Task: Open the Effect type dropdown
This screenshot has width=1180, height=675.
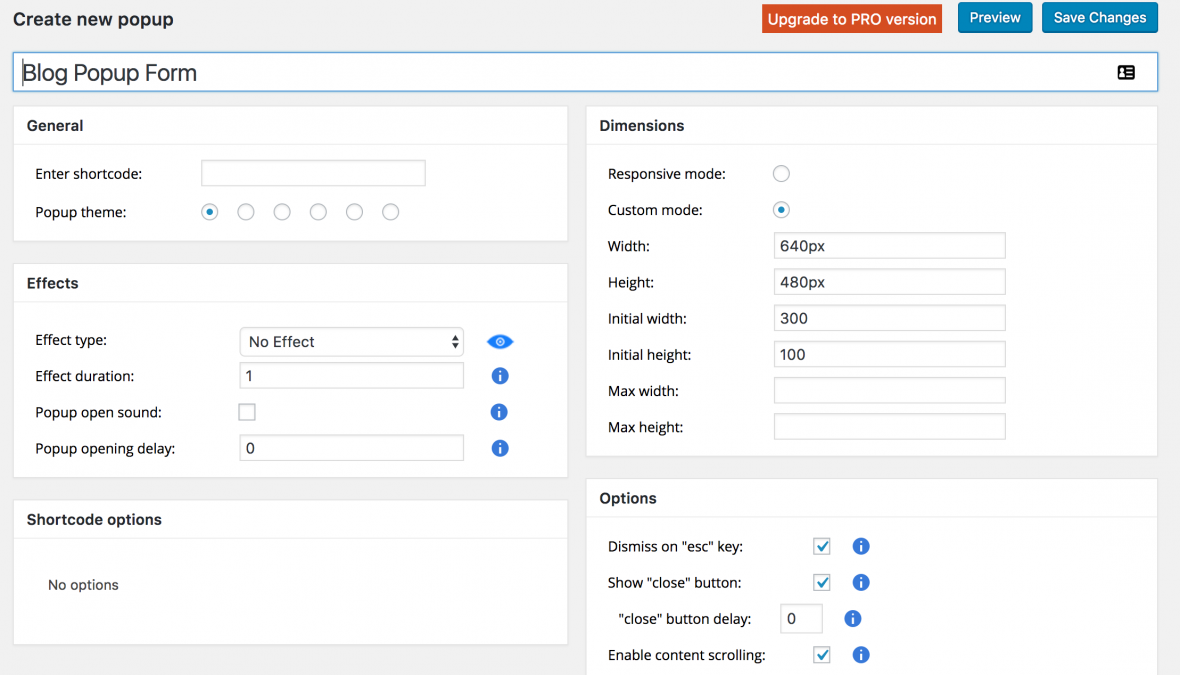Action: click(351, 342)
